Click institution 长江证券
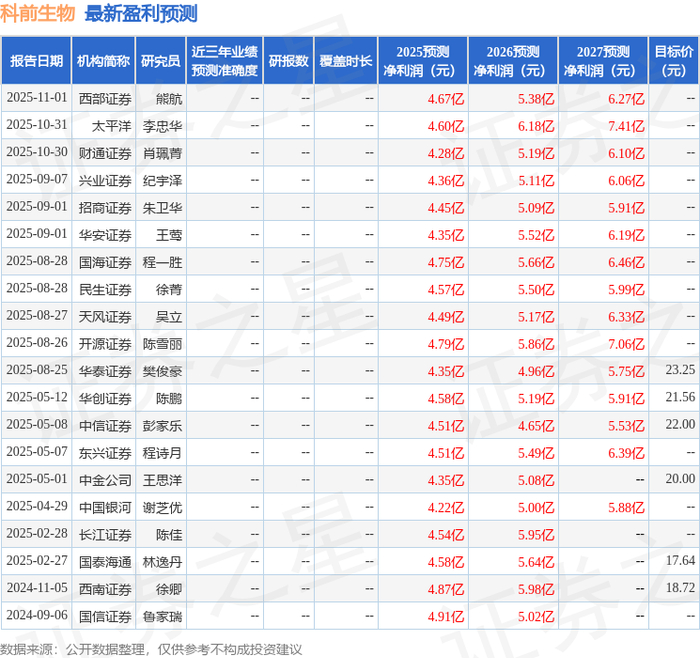The height and width of the screenshot is (658, 700). (105, 534)
